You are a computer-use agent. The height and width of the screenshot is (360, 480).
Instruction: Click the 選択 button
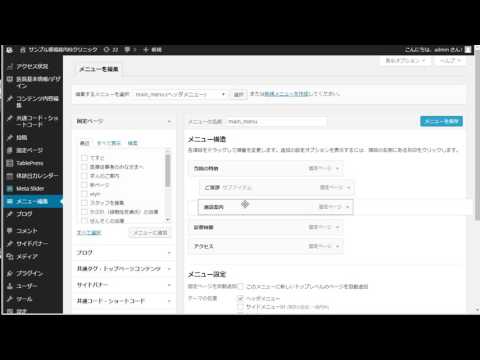[x=239, y=94]
